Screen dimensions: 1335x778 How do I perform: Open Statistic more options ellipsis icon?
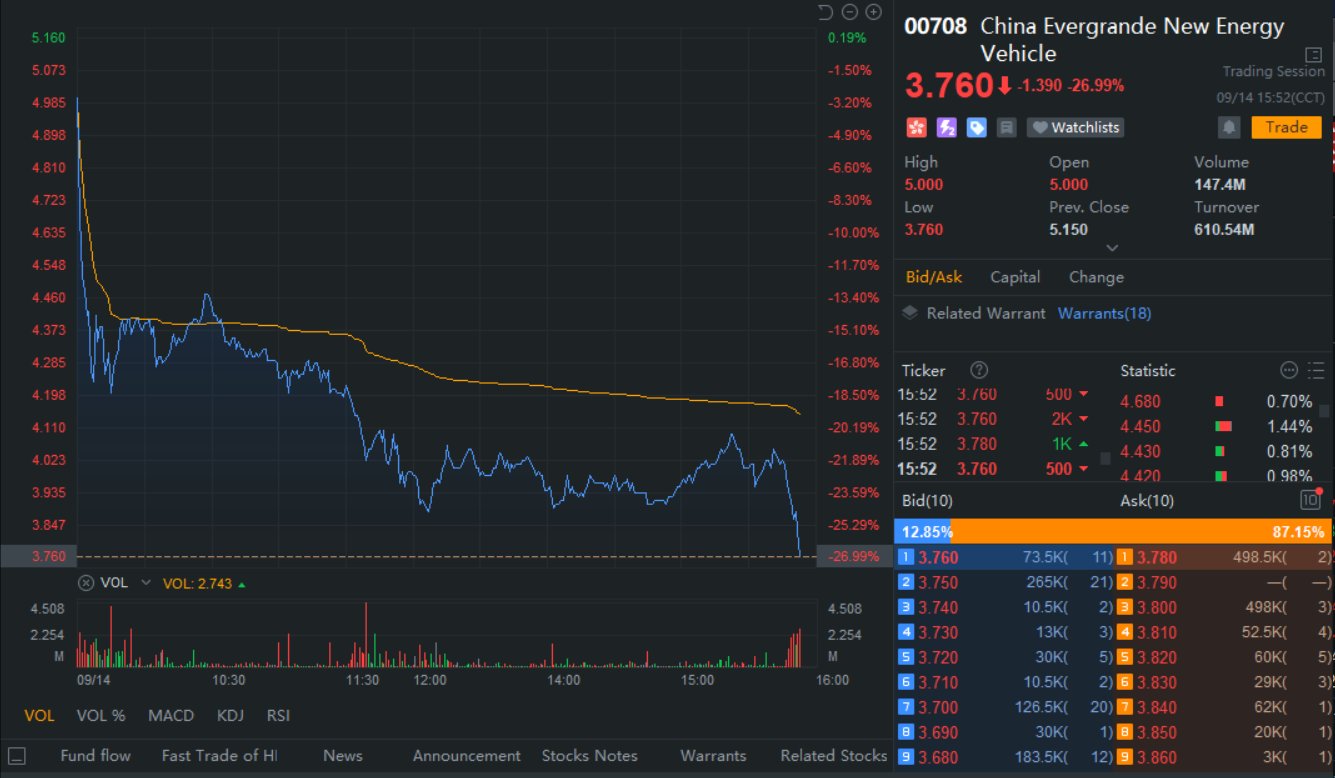(x=1289, y=370)
